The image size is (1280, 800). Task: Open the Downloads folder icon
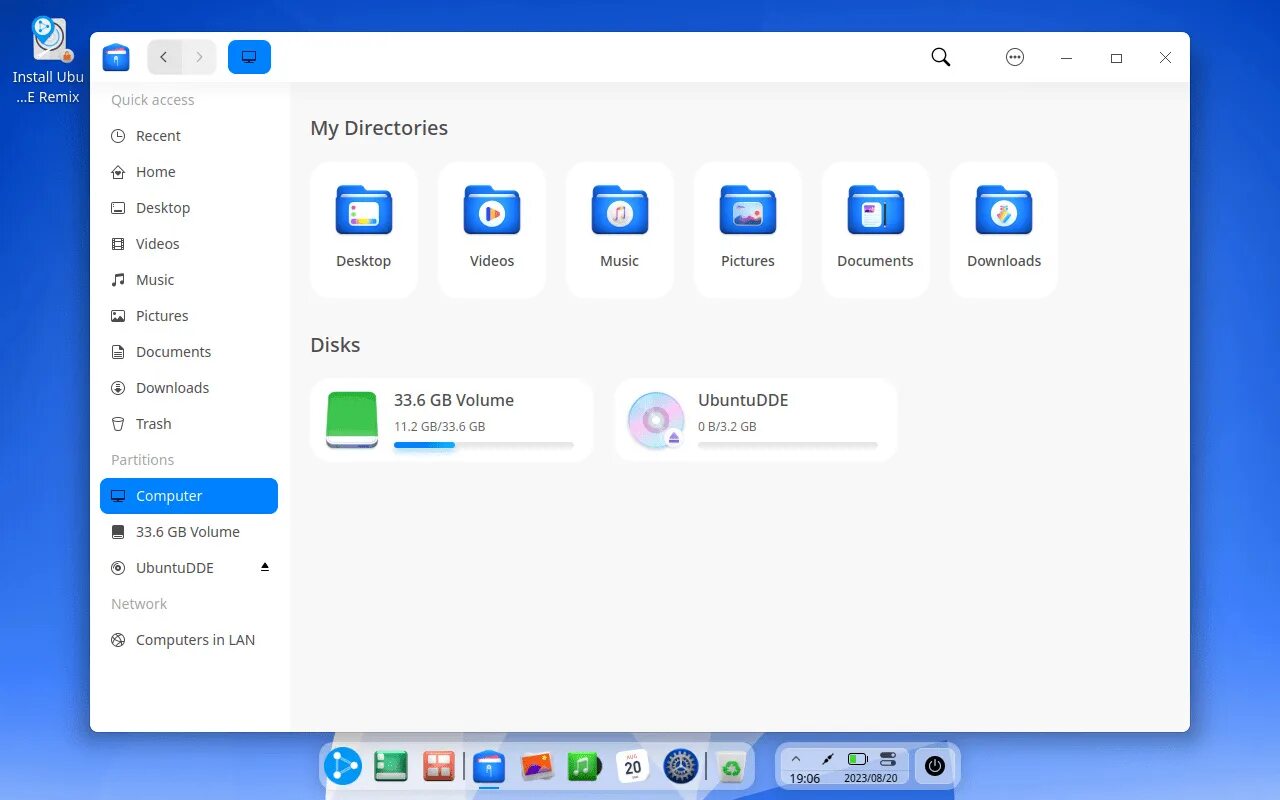pyautogui.click(x=1004, y=210)
